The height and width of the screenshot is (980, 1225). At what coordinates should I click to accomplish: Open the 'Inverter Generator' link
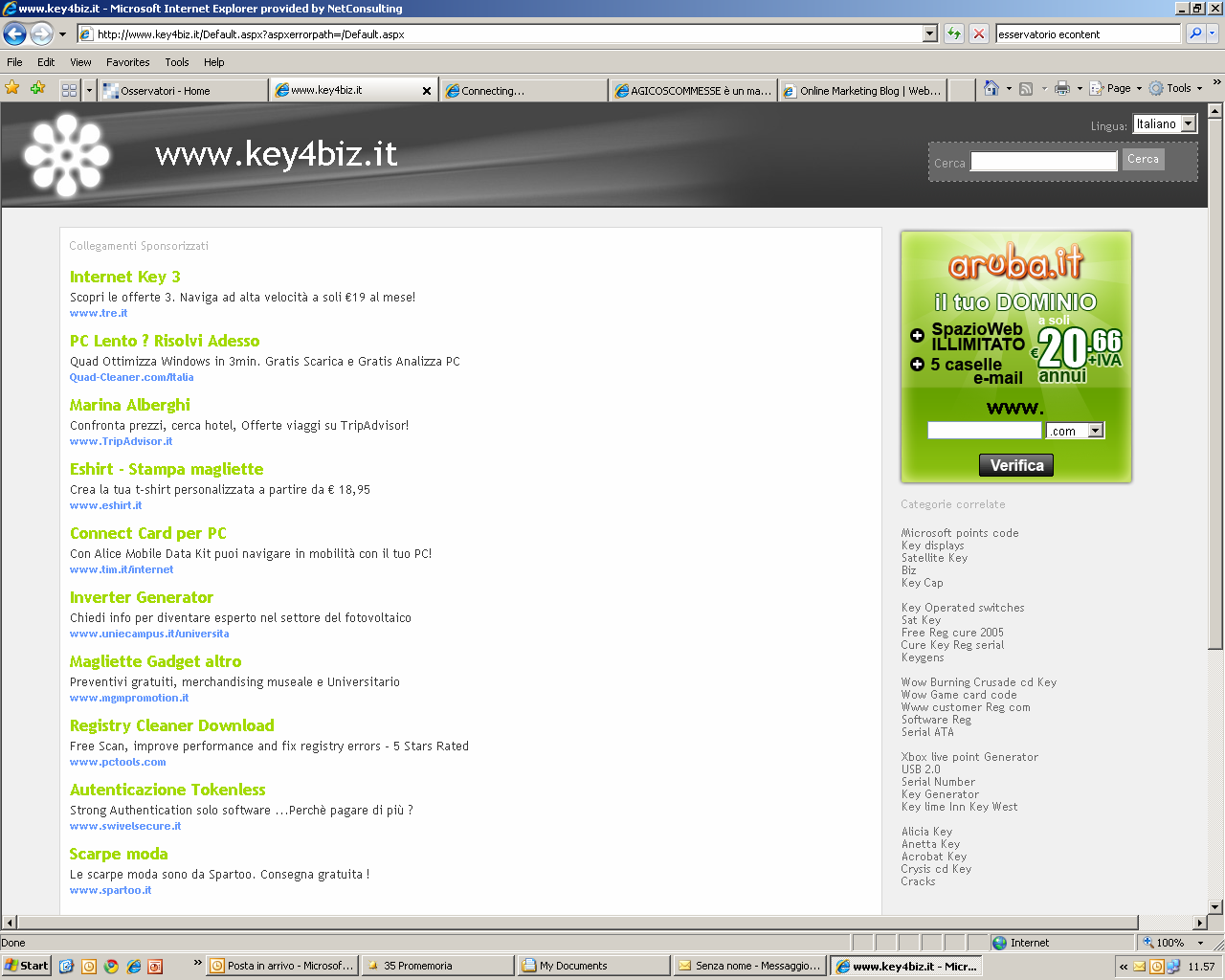point(142,597)
